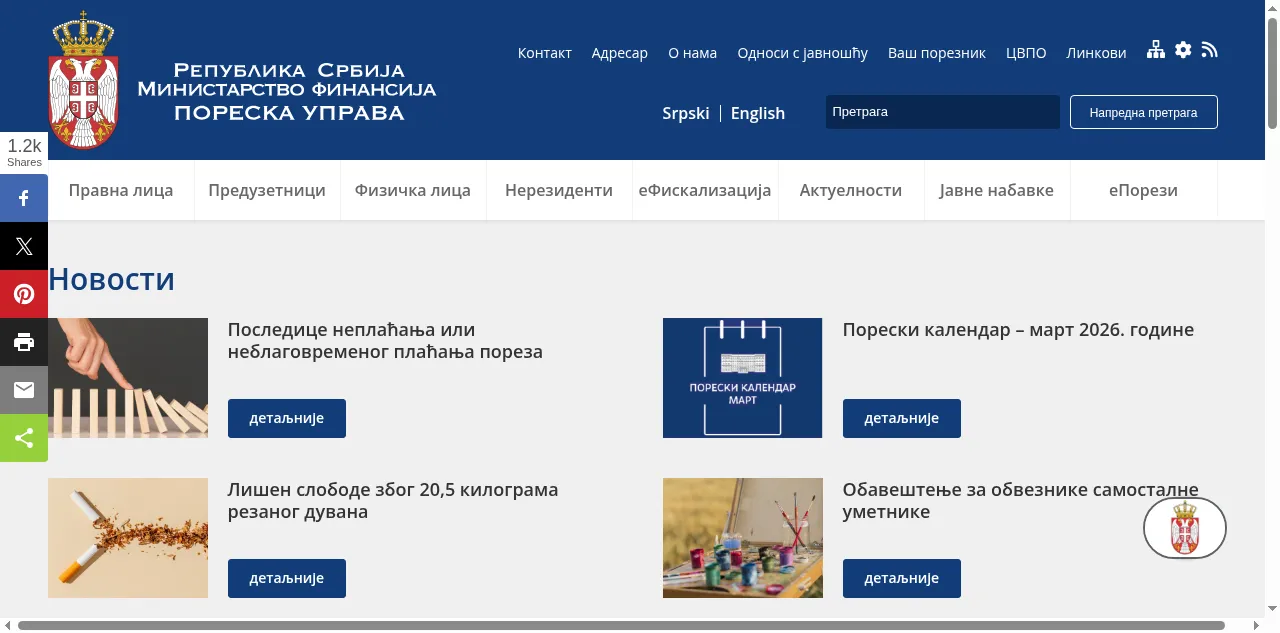Click into the Претрага search field
The width and height of the screenshot is (1280, 633).
943,112
